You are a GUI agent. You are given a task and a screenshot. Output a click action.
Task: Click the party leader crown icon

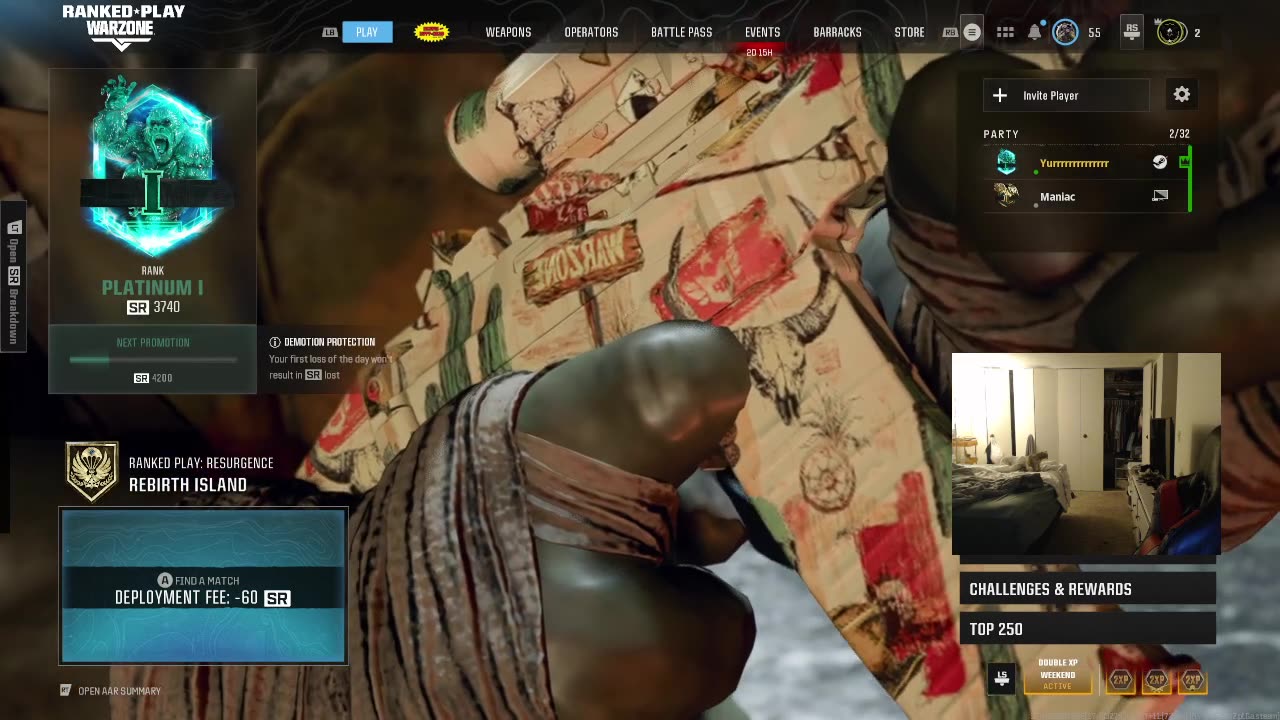click(1184, 162)
